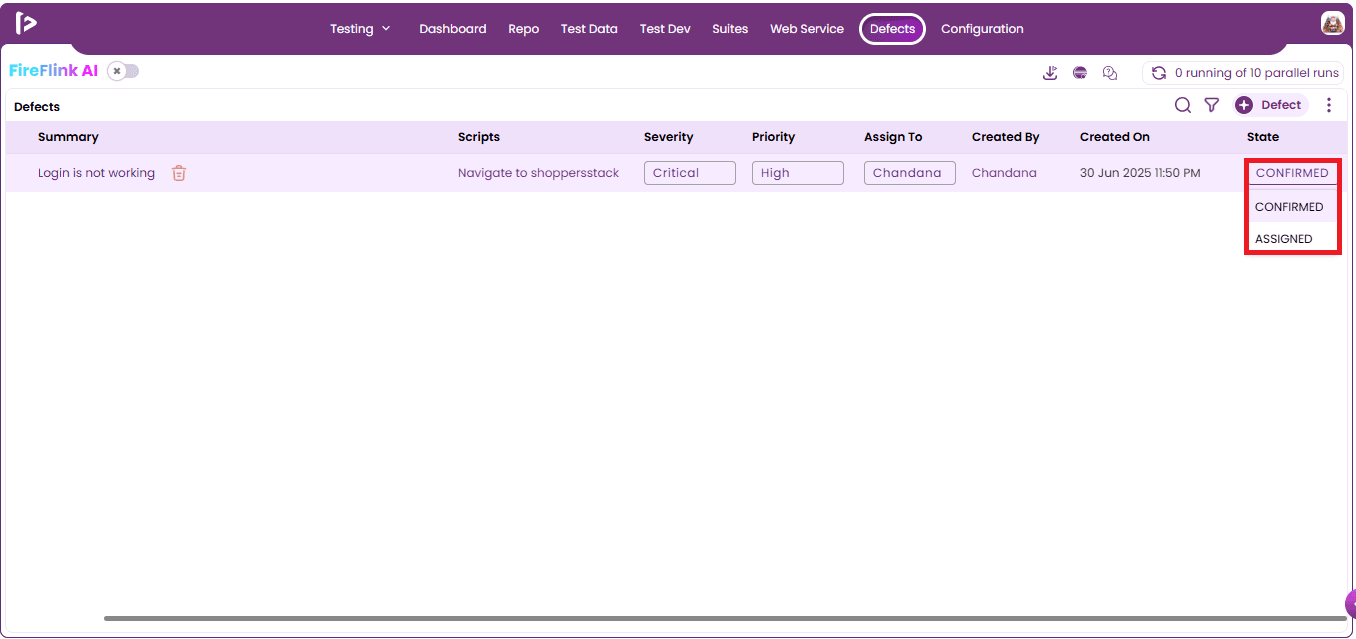Open Navigate to shoppersstack script

click(538, 173)
